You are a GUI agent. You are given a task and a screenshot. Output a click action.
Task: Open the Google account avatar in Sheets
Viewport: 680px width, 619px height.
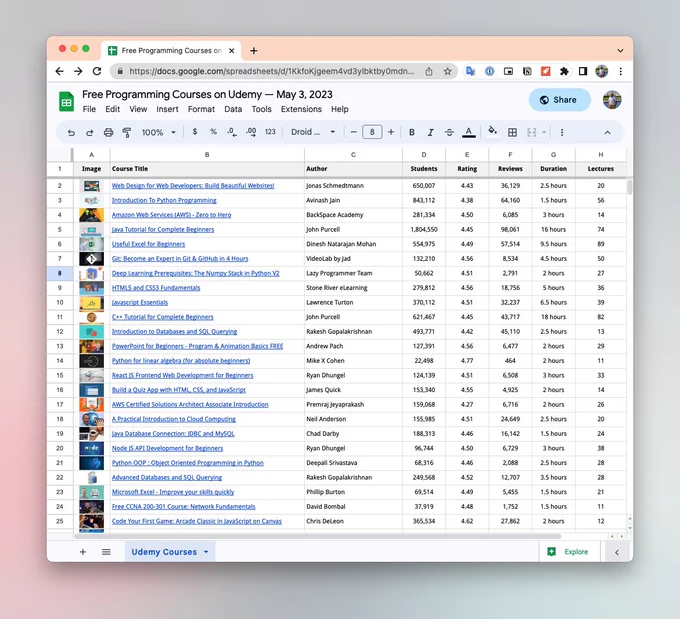(x=612, y=100)
